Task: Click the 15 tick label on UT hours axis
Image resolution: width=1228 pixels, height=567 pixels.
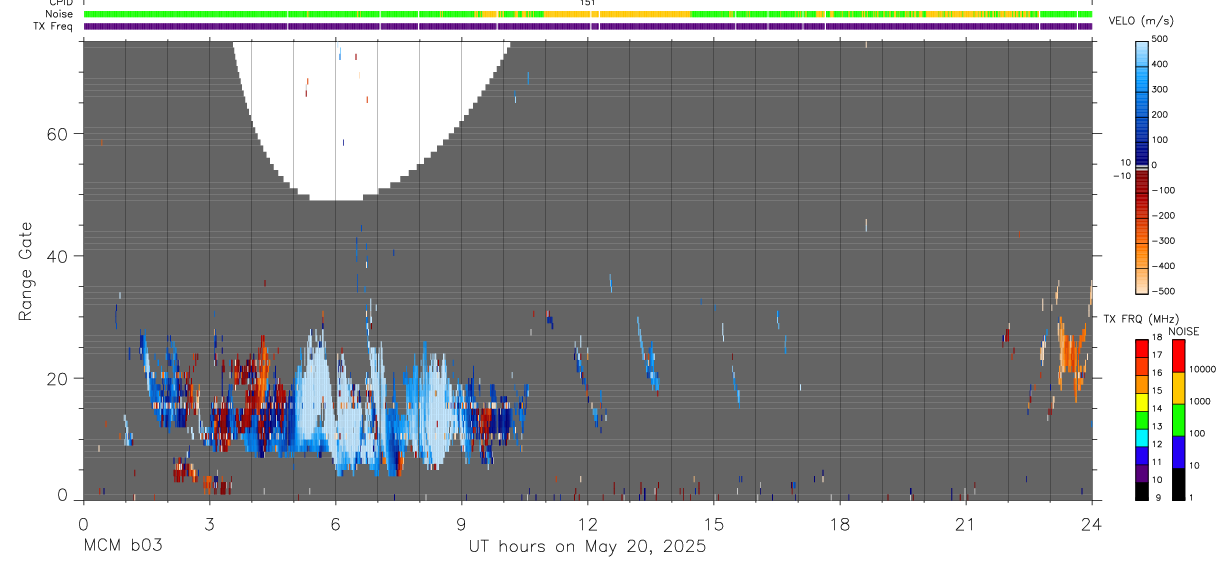Action: (713, 524)
